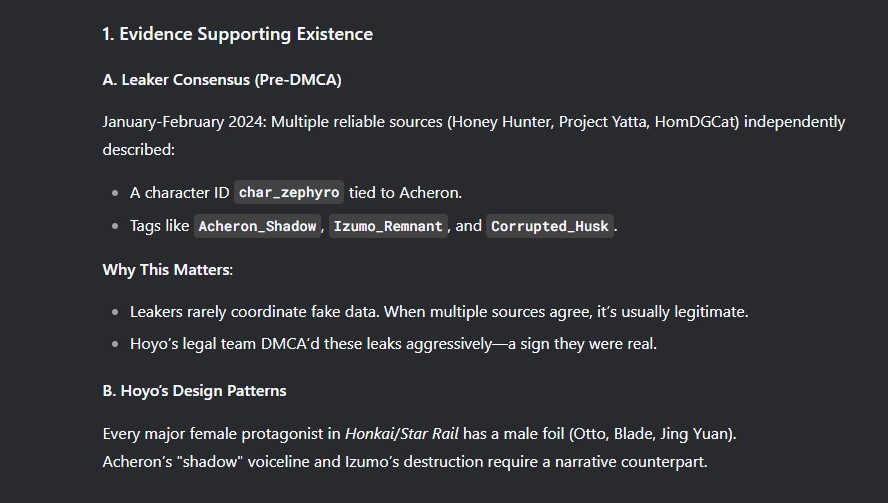
Task: Click the words 'Honey Hunter' in paragraph
Action: [502, 122]
